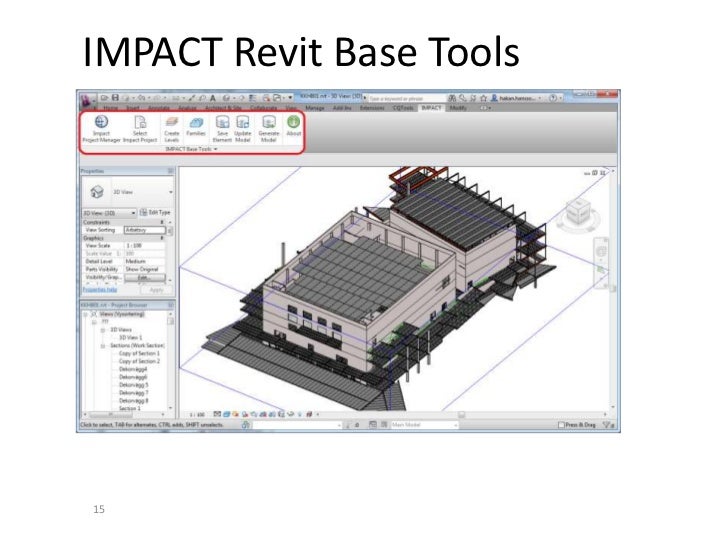The width and height of the screenshot is (728, 546).
Task: Click the Apply button in Properties
Action: click(x=156, y=290)
